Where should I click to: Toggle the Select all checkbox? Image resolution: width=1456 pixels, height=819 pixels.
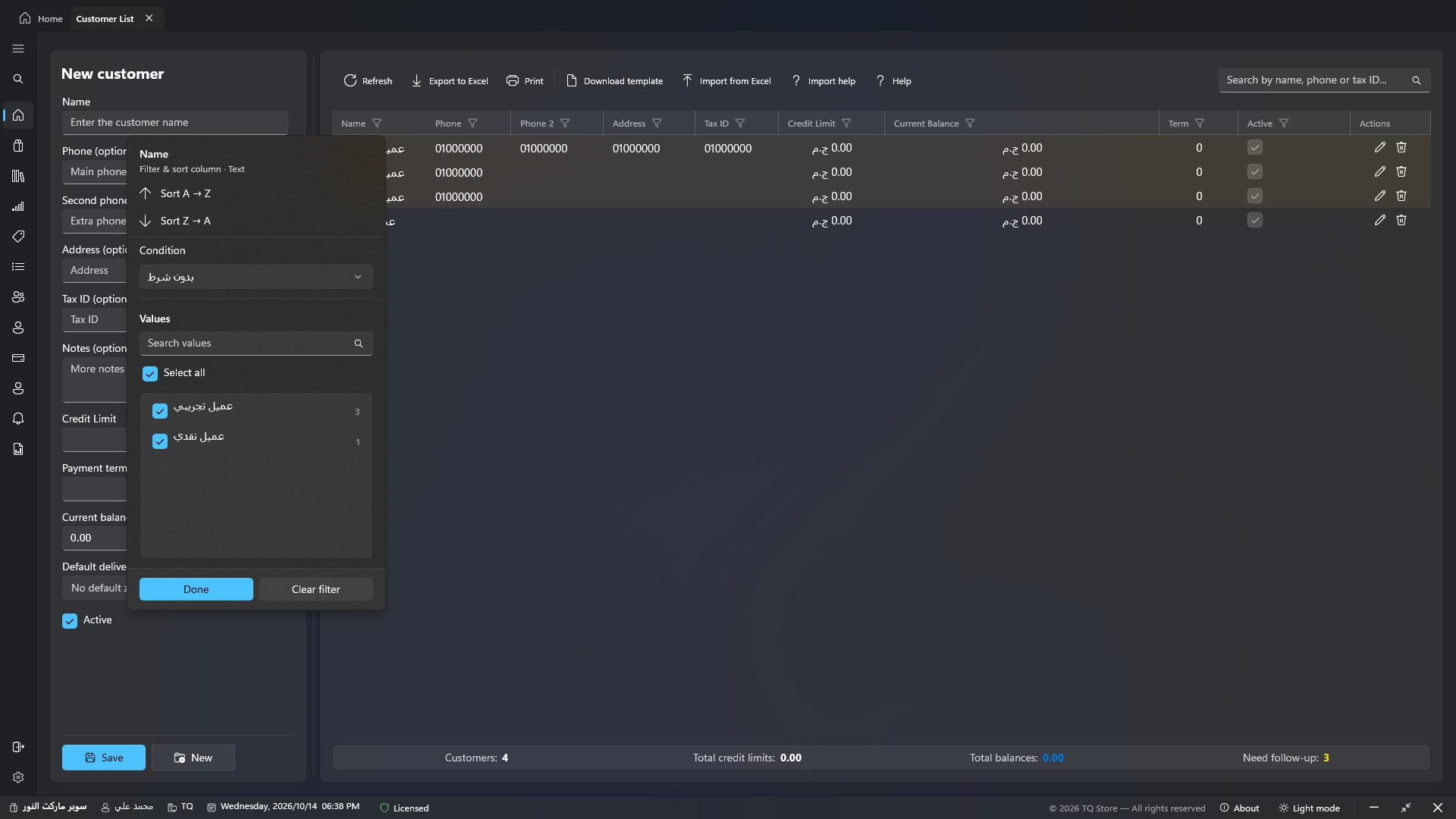coord(150,374)
